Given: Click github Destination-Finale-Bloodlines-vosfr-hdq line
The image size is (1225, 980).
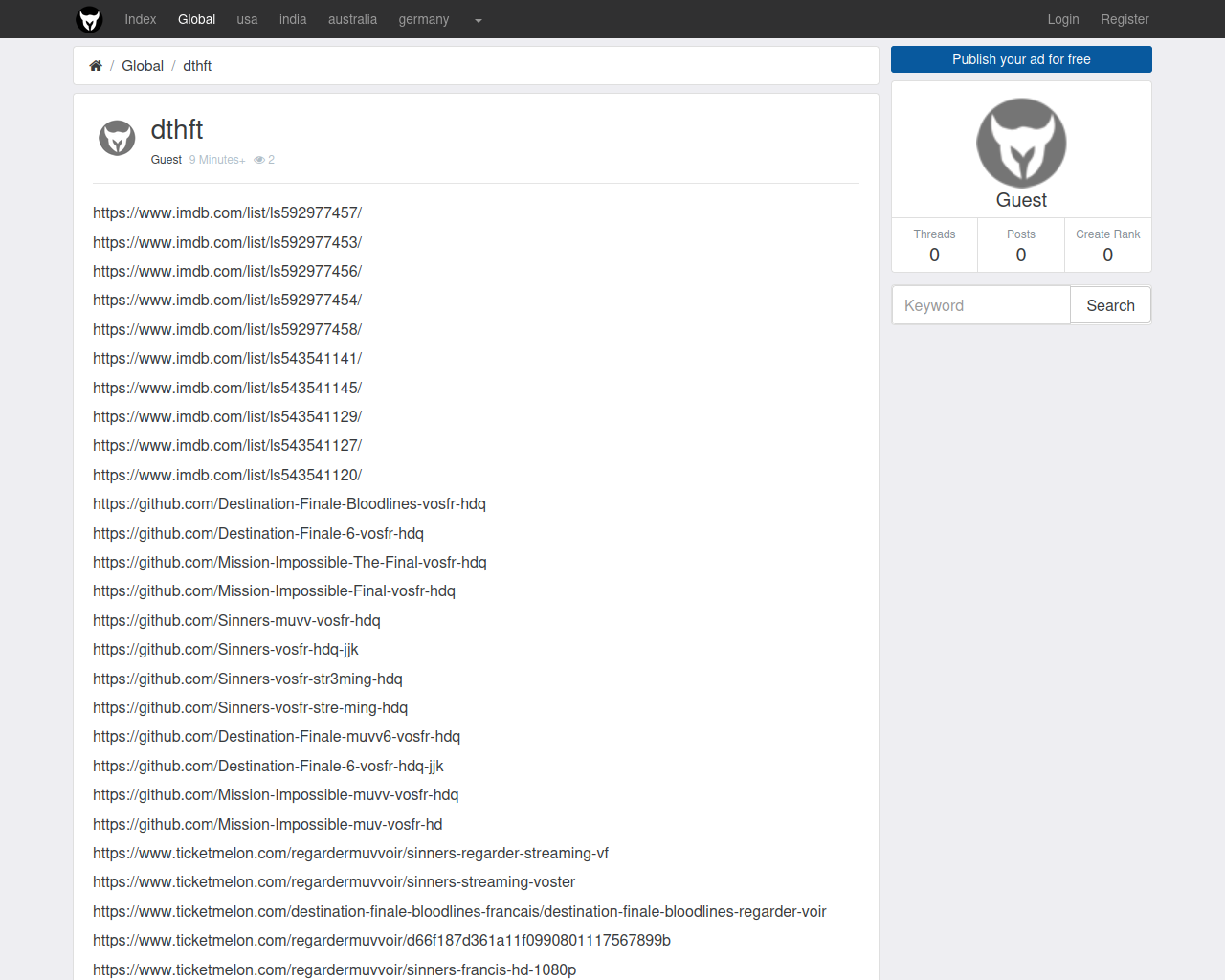Looking at the screenshot, I should coord(289,503).
